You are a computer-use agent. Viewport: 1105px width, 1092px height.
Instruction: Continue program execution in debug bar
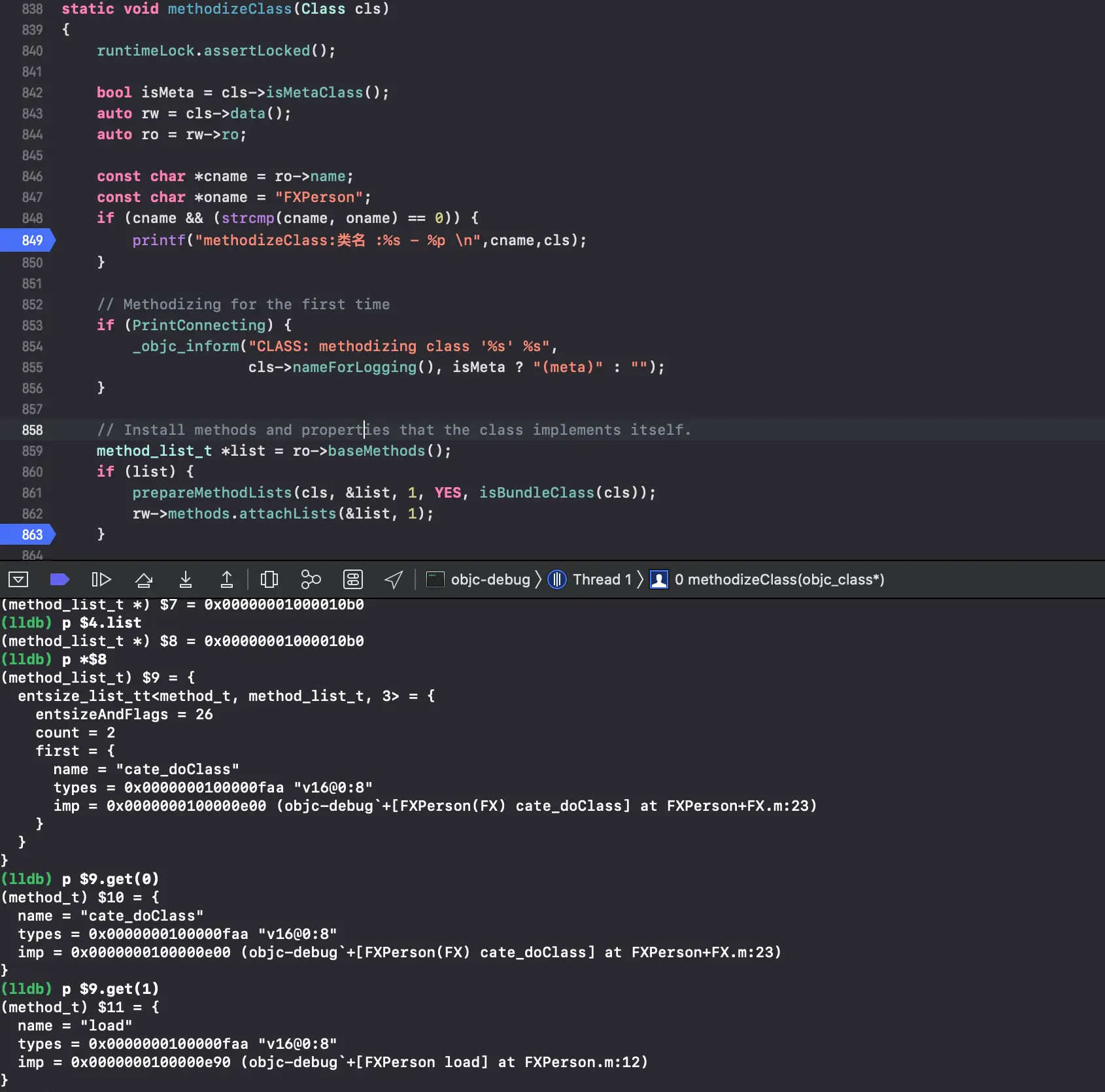(101, 579)
